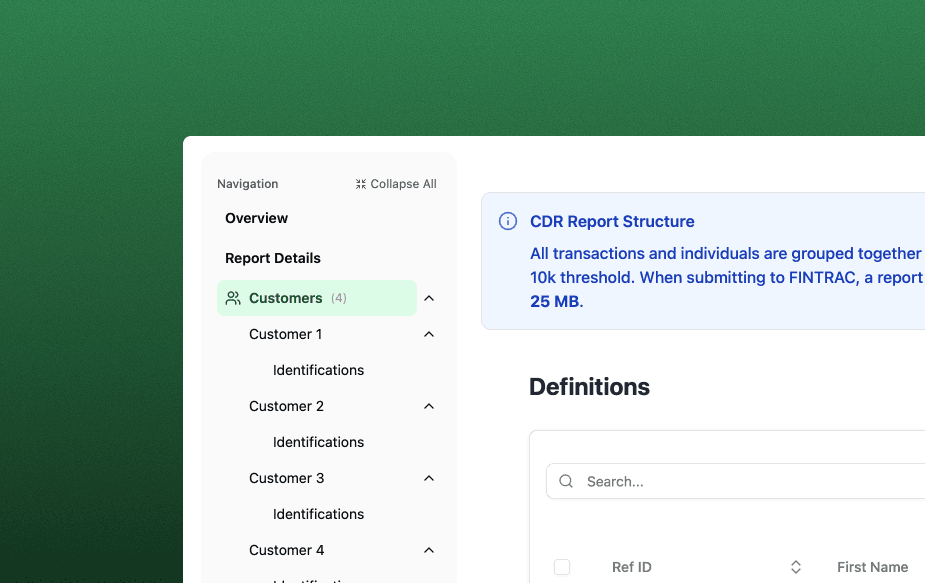Collapse the Customer 3 section
925x583 pixels.
point(428,478)
